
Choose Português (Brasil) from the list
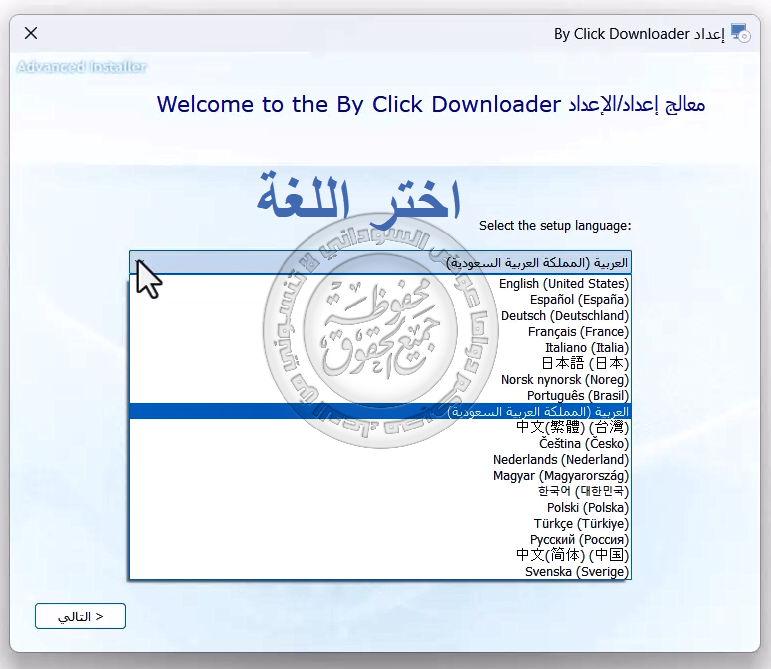coord(579,396)
